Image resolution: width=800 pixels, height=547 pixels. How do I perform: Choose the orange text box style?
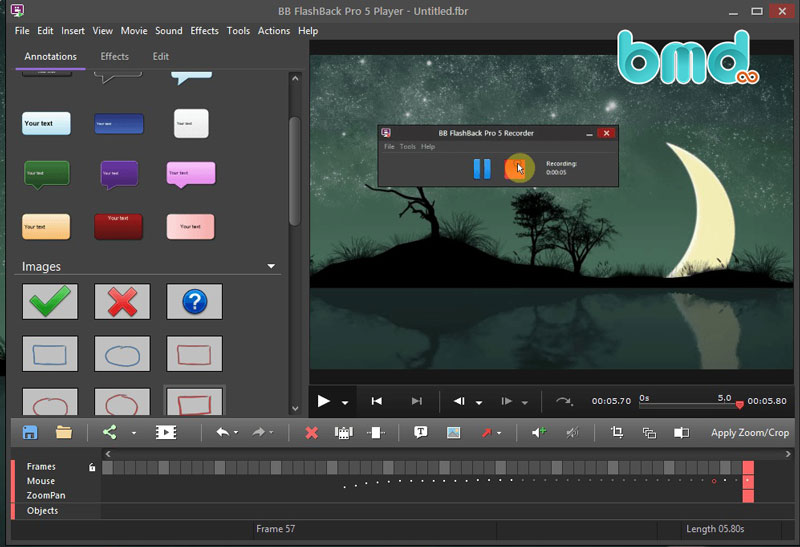coord(46,227)
